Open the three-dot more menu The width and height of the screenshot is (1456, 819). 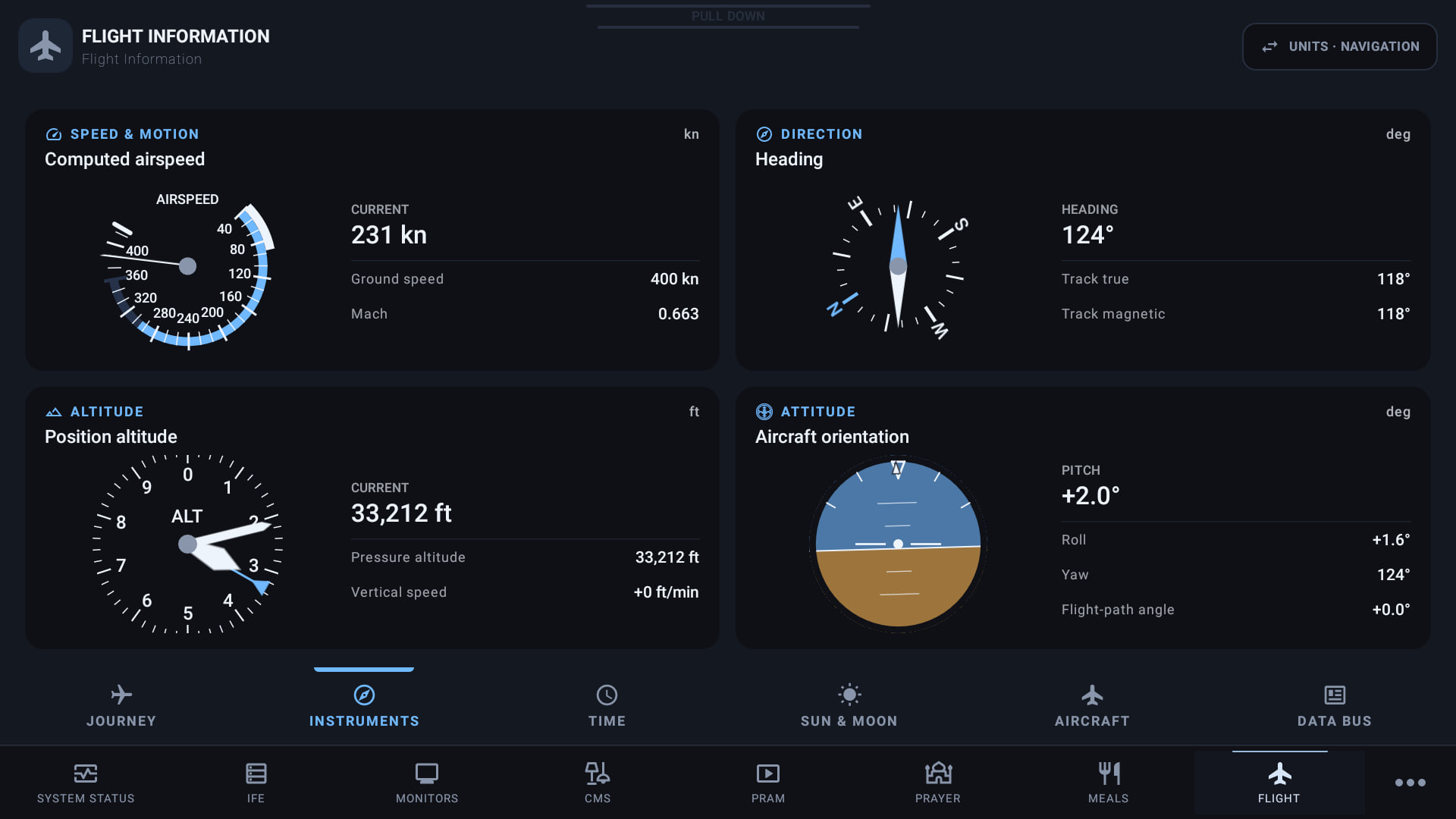(x=1410, y=783)
